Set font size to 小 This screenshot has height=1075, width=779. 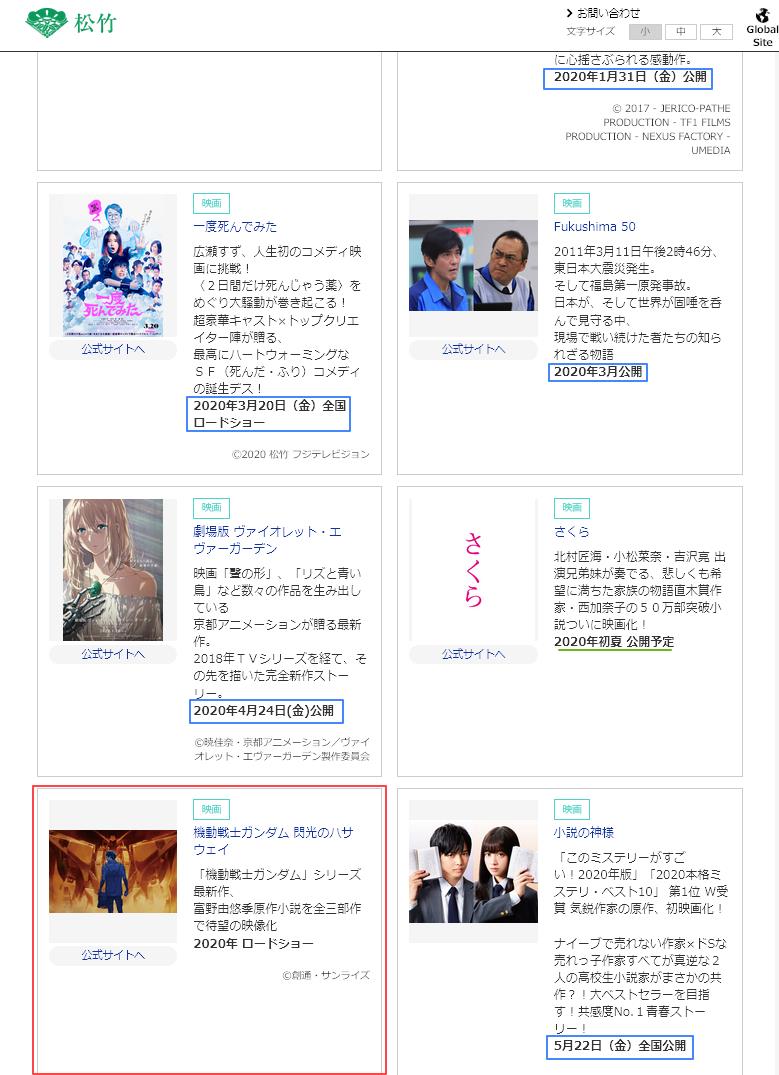645,32
